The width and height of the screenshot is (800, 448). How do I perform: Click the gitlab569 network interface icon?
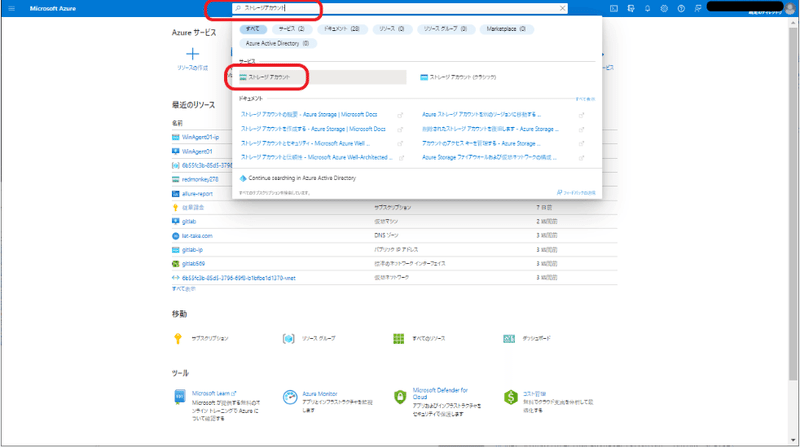pyautogui.click(x=176, y=264)
